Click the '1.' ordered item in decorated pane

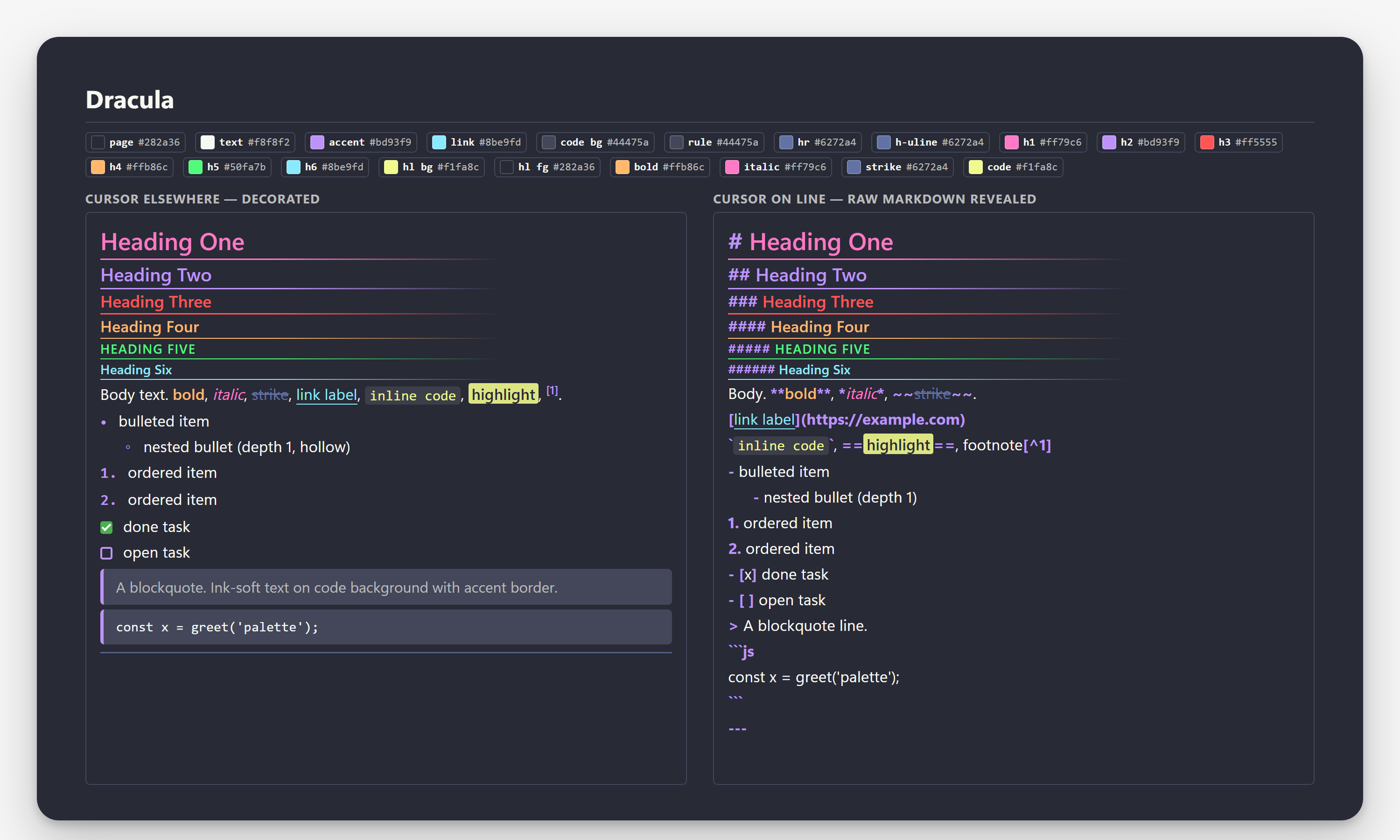pyautogui.click(x=159, y=473)
